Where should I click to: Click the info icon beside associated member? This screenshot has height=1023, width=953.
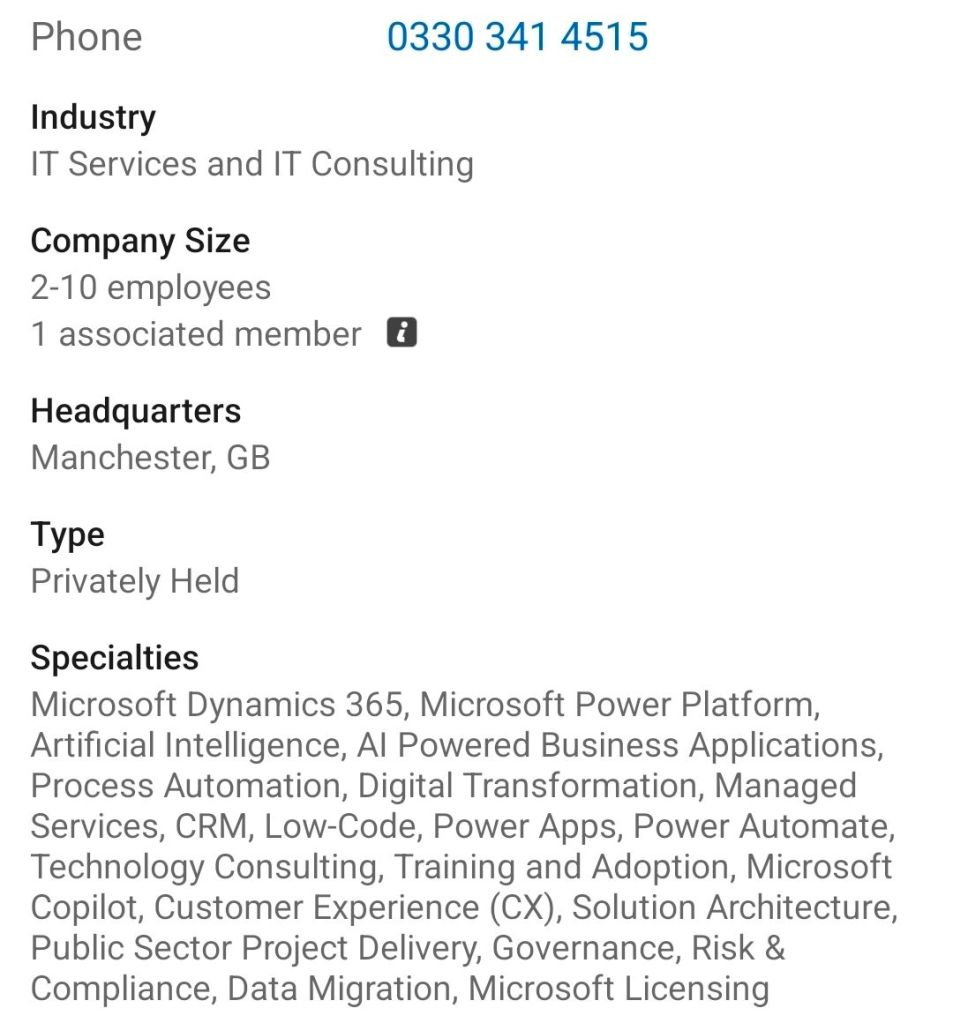coord(402,333)
